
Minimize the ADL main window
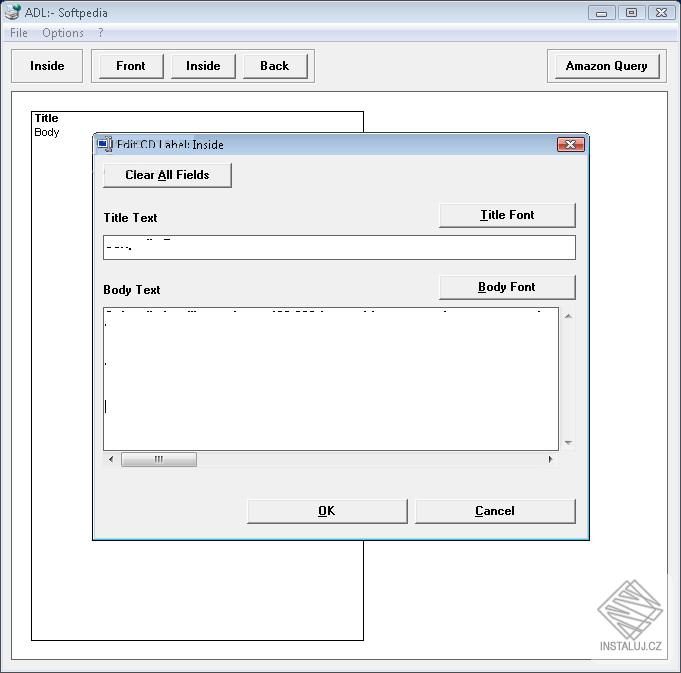[602, 13]
